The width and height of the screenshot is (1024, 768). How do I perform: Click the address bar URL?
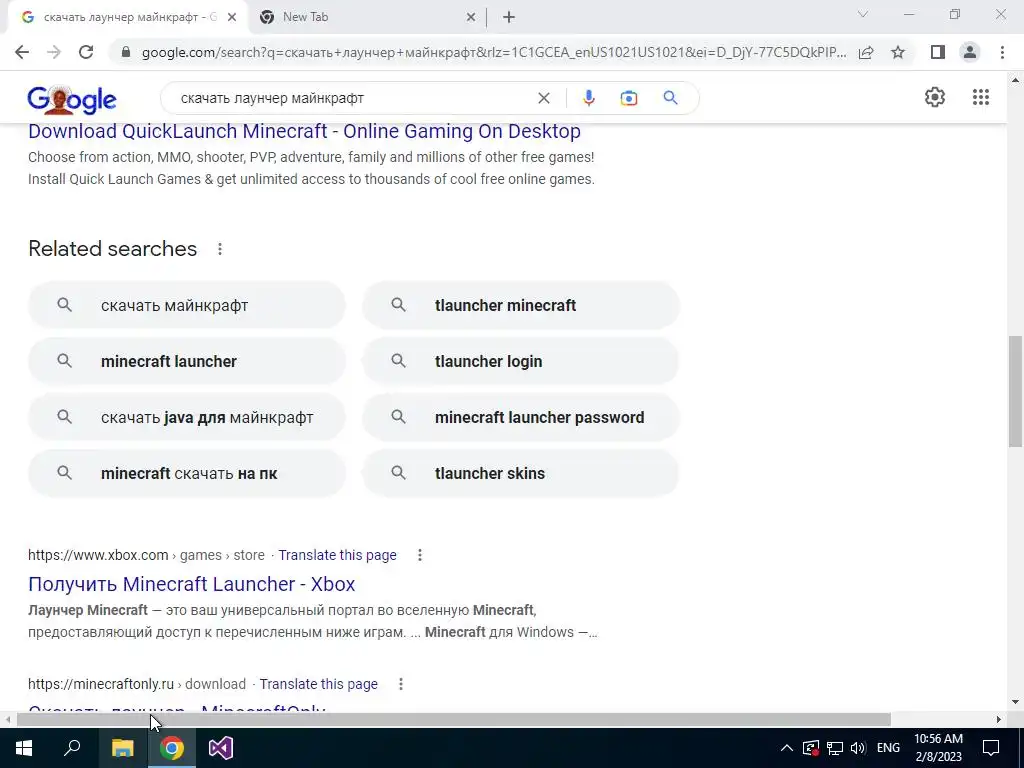[x=493, y=52]
